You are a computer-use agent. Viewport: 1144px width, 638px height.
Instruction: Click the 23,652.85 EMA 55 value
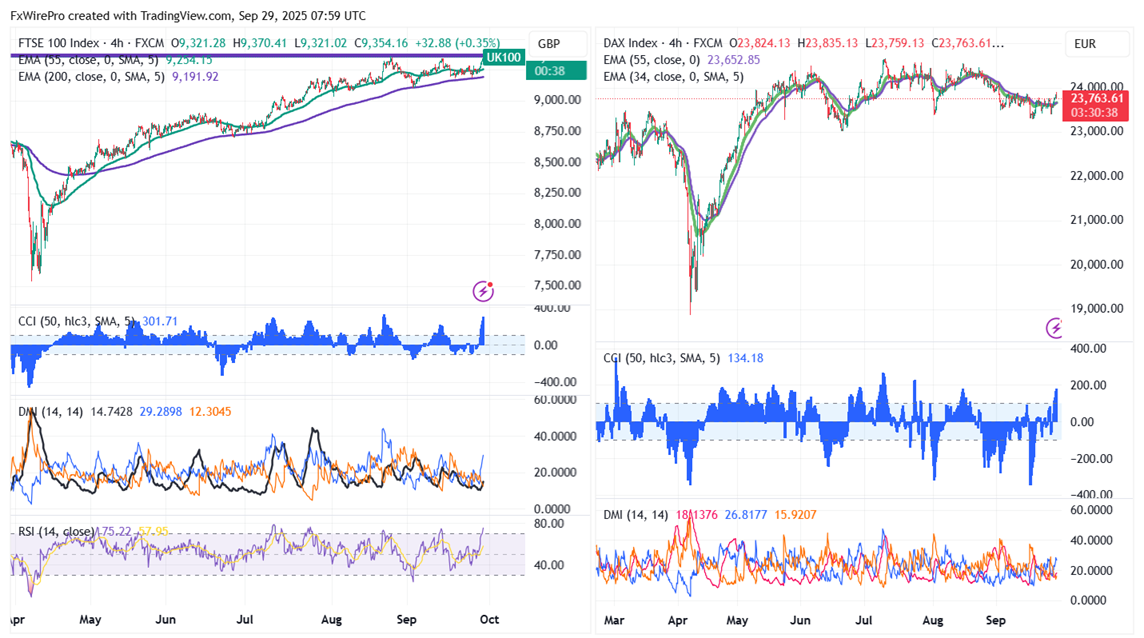733,60
